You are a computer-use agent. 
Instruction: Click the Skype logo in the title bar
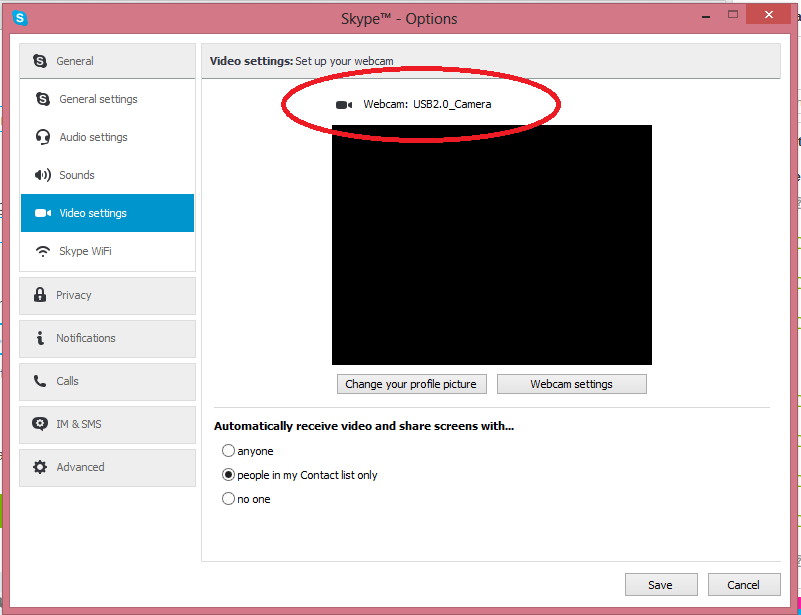click(18, 17)
